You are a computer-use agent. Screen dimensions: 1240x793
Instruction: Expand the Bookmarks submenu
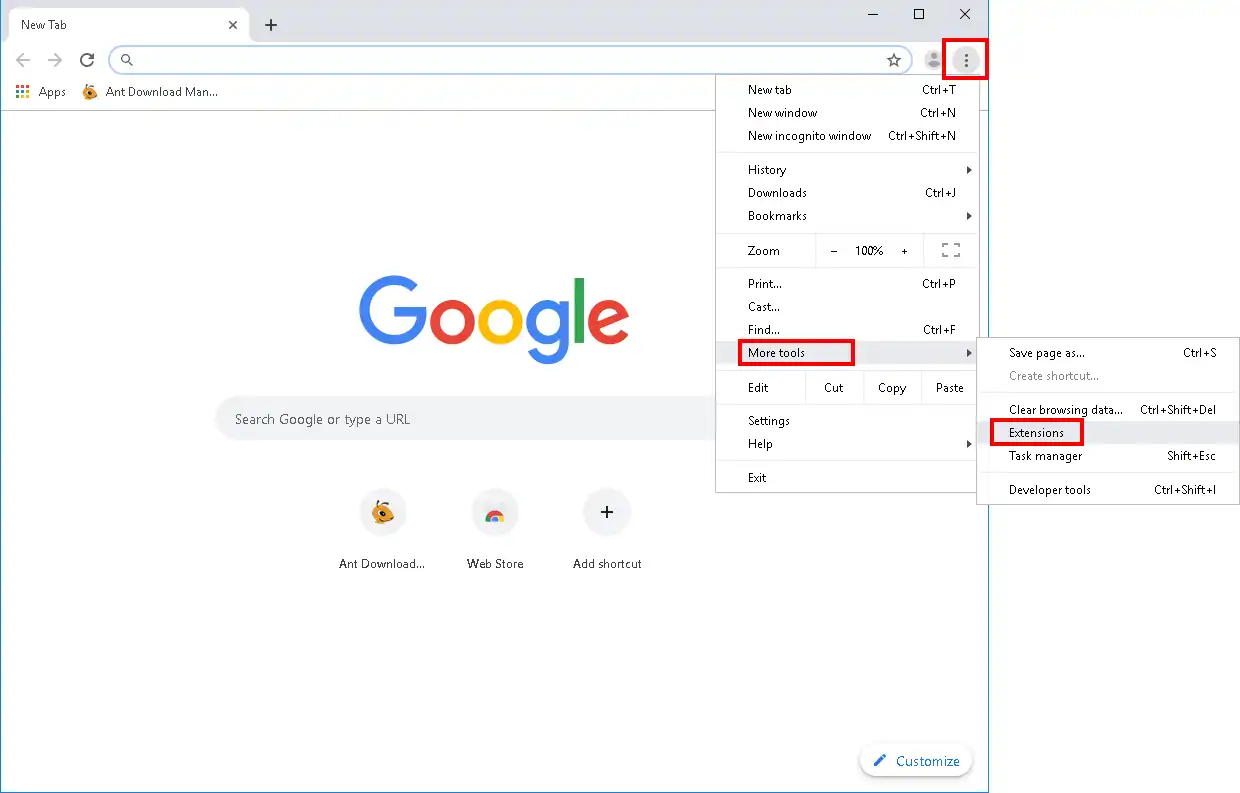click(847, 216)
